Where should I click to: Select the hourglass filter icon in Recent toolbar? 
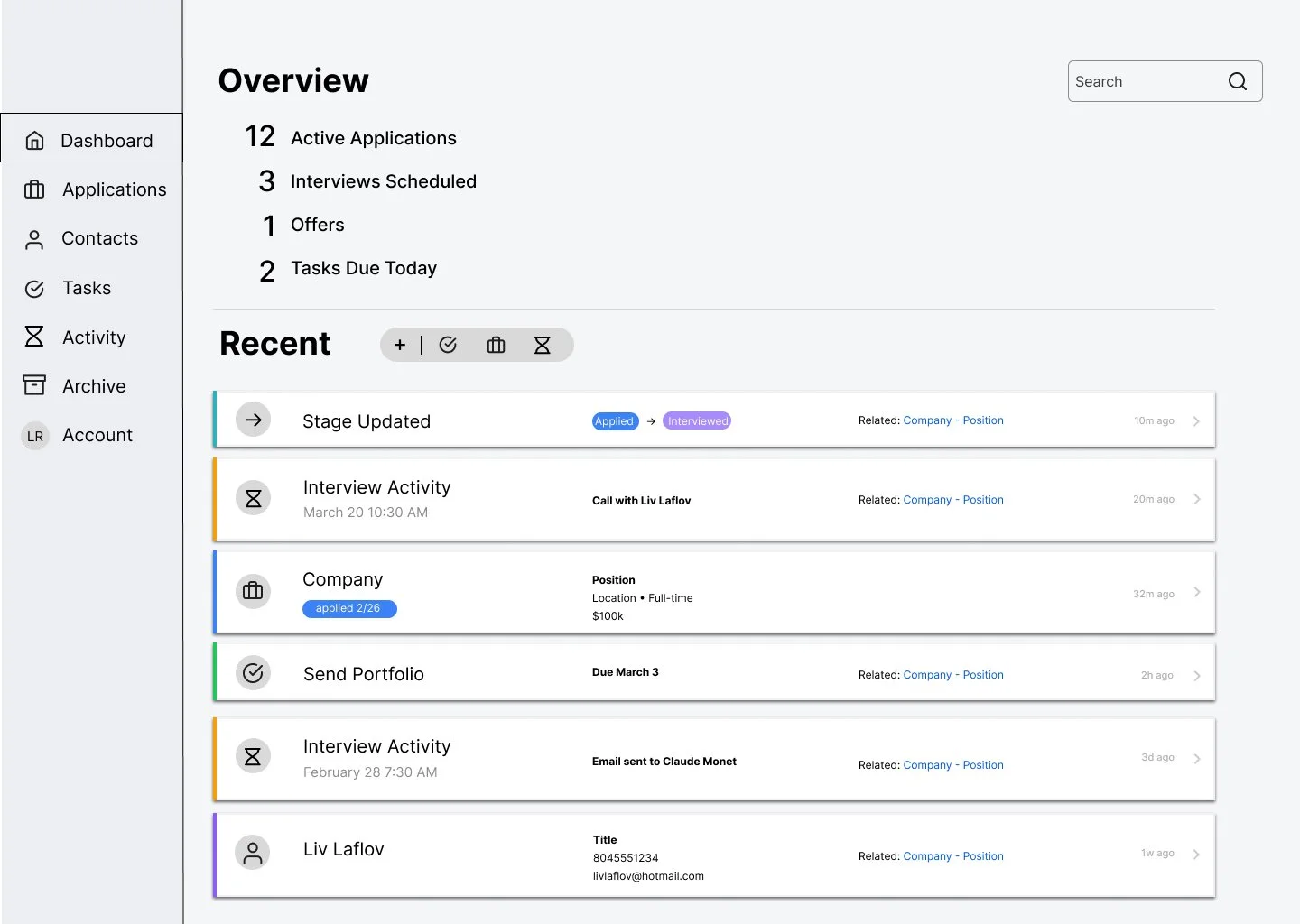(543, 345)
